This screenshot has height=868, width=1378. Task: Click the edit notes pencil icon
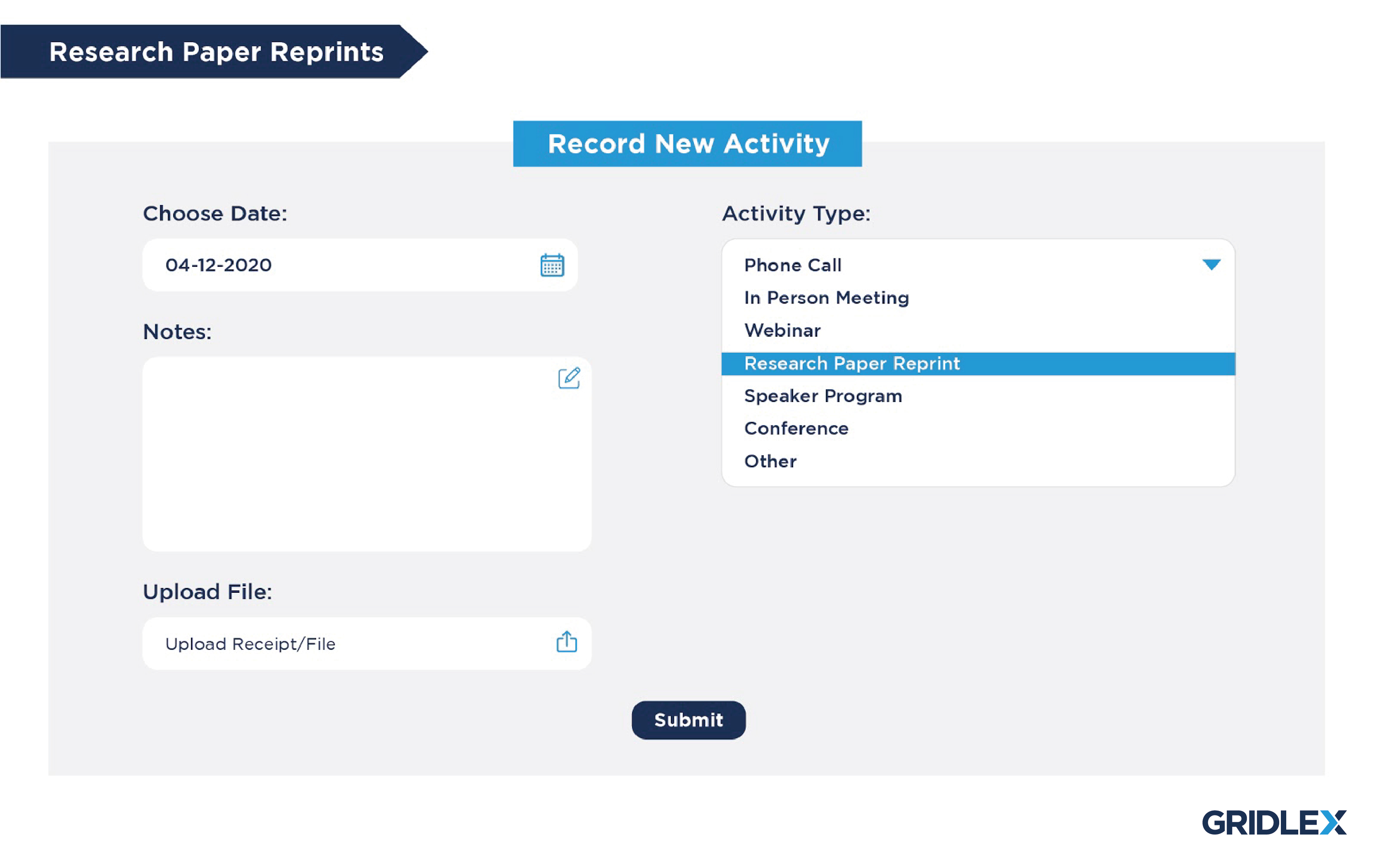(x=569, y=378)
